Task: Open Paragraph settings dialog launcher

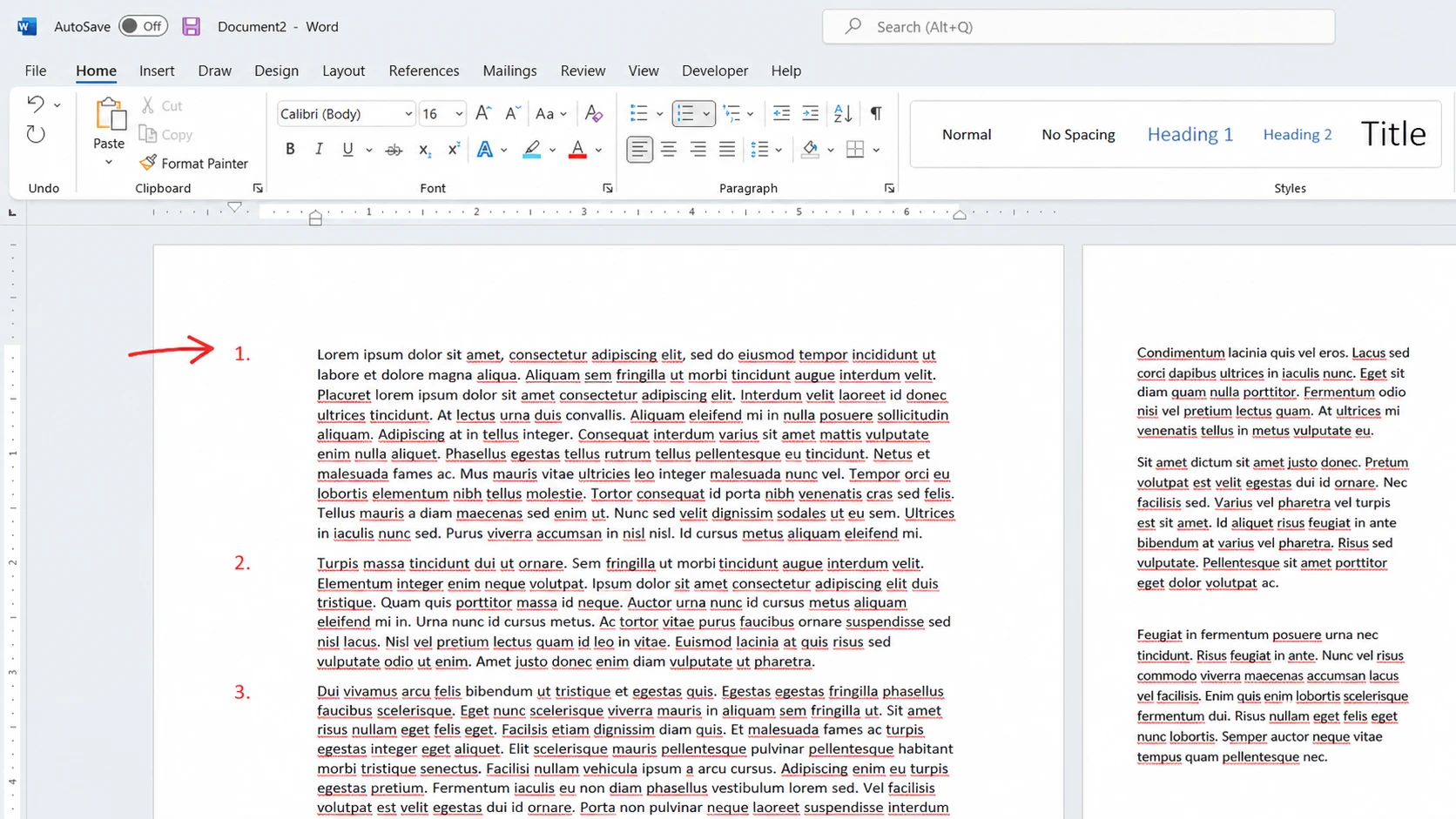Action: point(889,188)
